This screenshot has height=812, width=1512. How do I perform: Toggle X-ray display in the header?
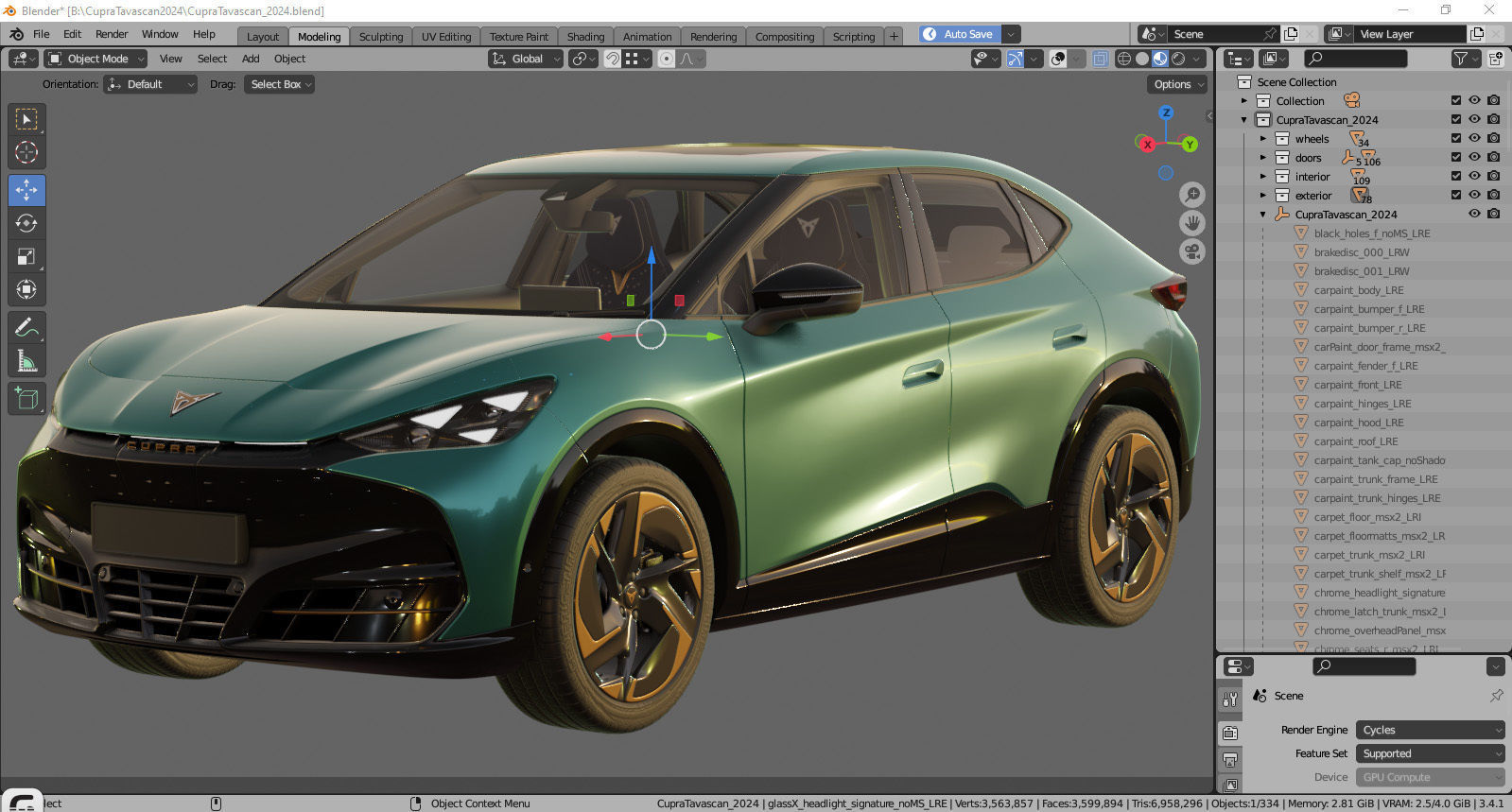[x=1100, y=59]
